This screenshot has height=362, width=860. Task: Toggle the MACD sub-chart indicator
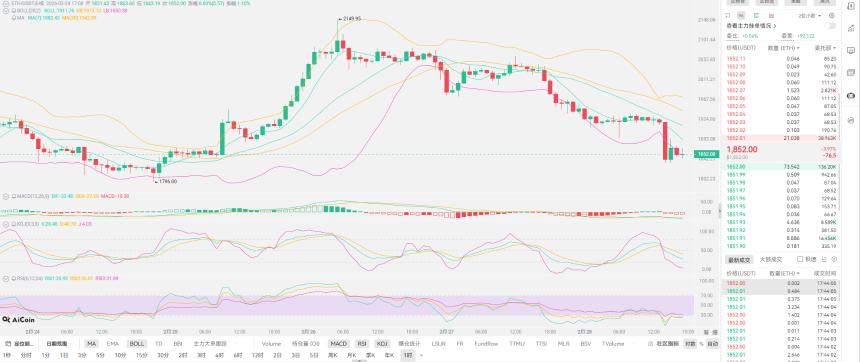click(338, 344)
